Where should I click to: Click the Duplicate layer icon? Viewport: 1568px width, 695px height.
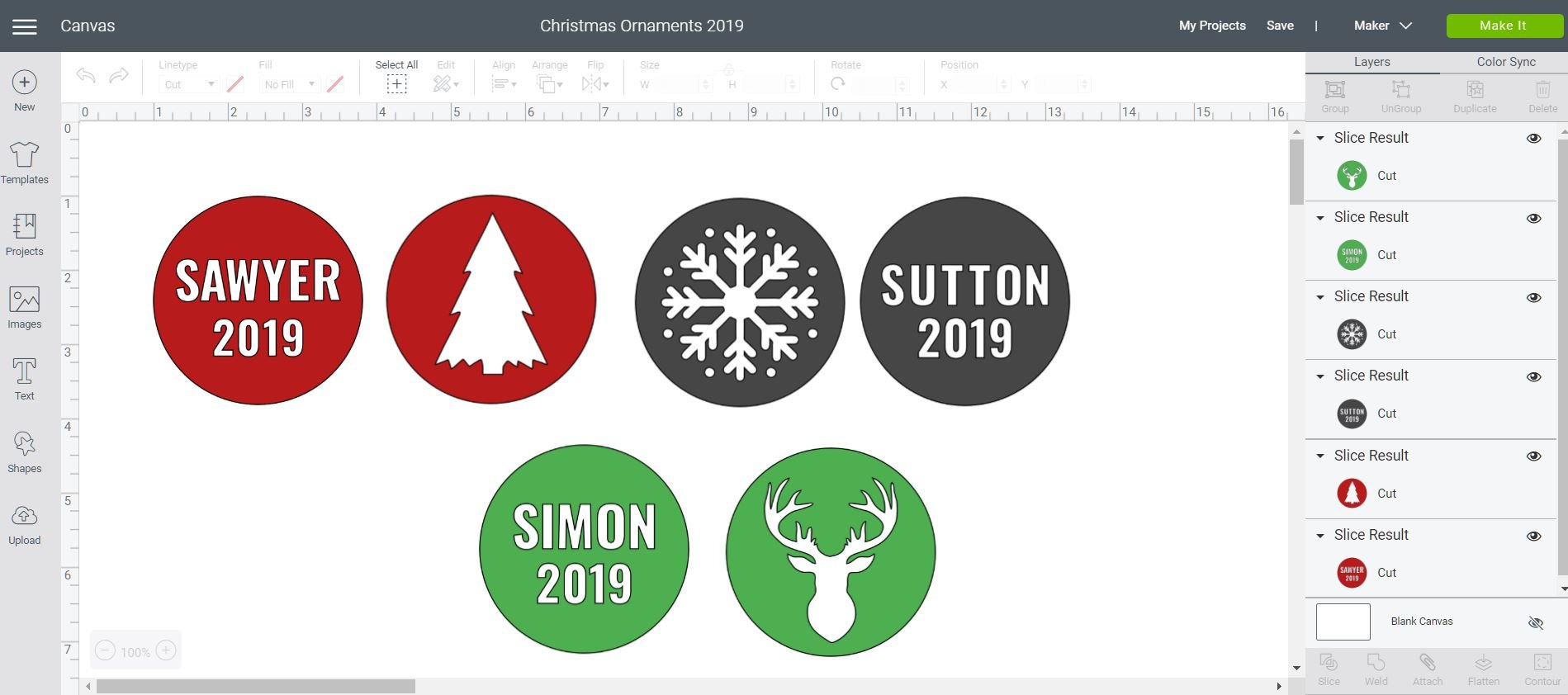point(1476,89)
